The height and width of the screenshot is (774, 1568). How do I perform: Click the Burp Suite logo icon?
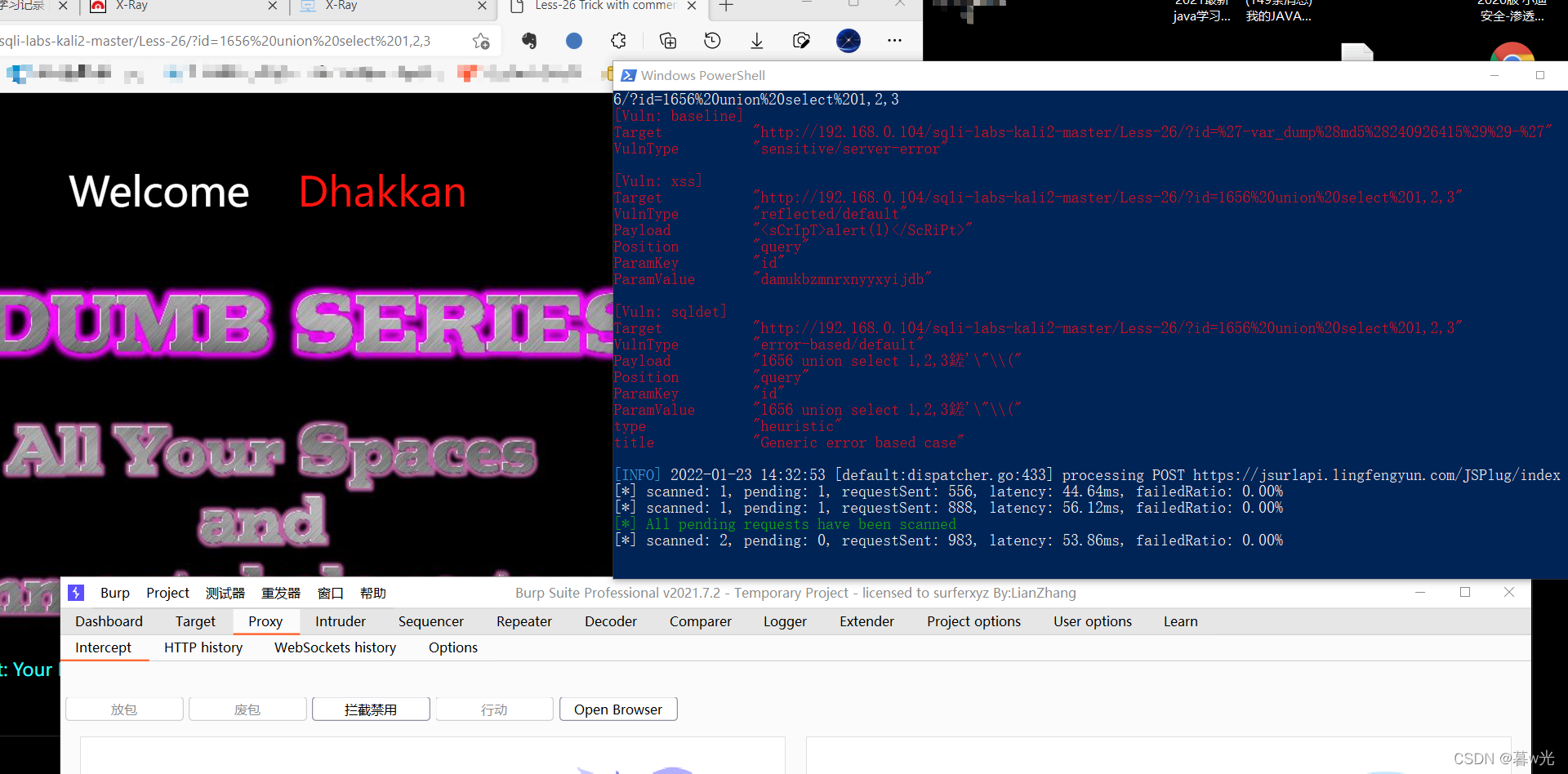(x=76, y=593)
